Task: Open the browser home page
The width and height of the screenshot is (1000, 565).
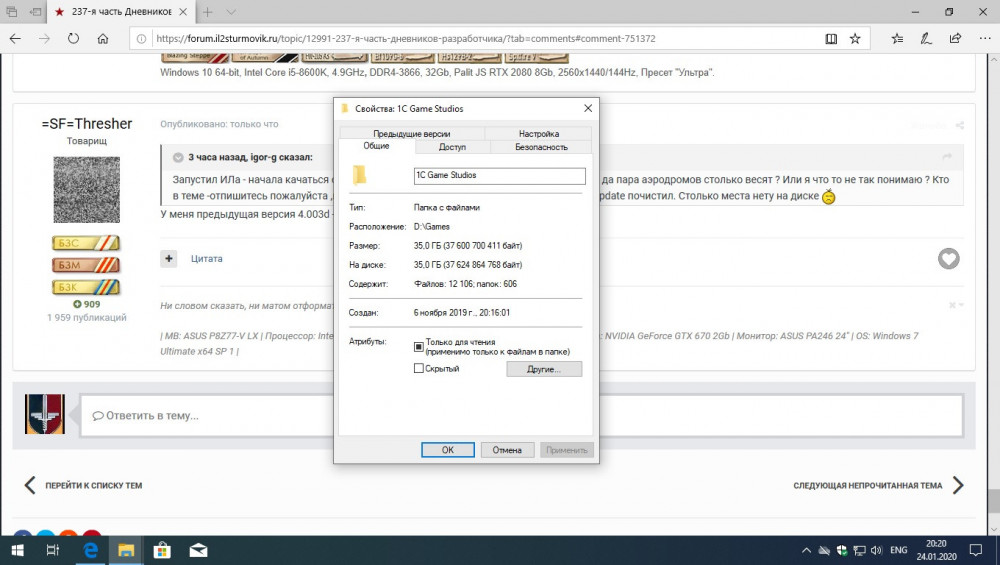Action: tap(103, 39)
